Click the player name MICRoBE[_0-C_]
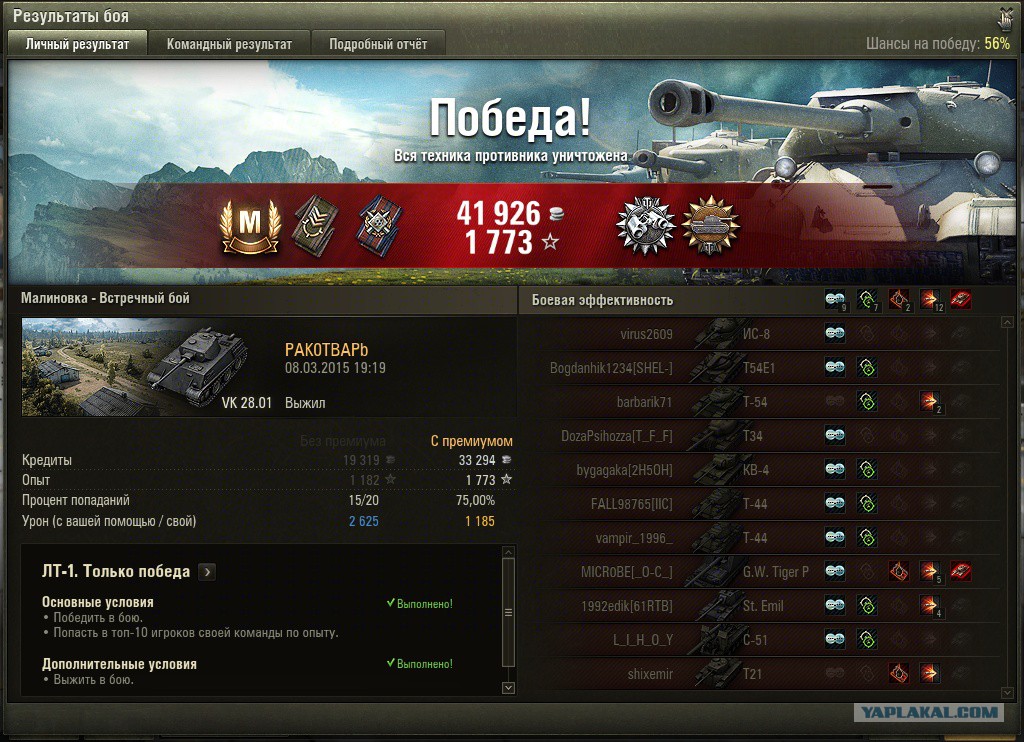Viewport: 1024px width, 742px height. pos(626,572)
